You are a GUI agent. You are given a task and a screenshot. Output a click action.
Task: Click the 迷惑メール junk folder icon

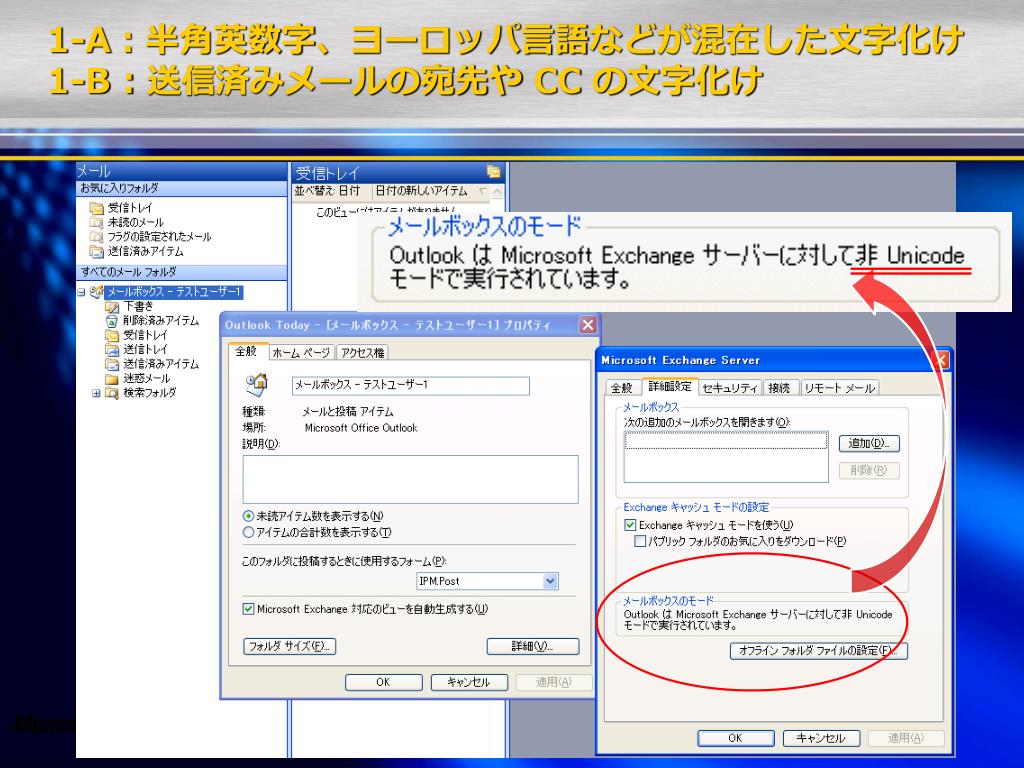tap(112, 379)
